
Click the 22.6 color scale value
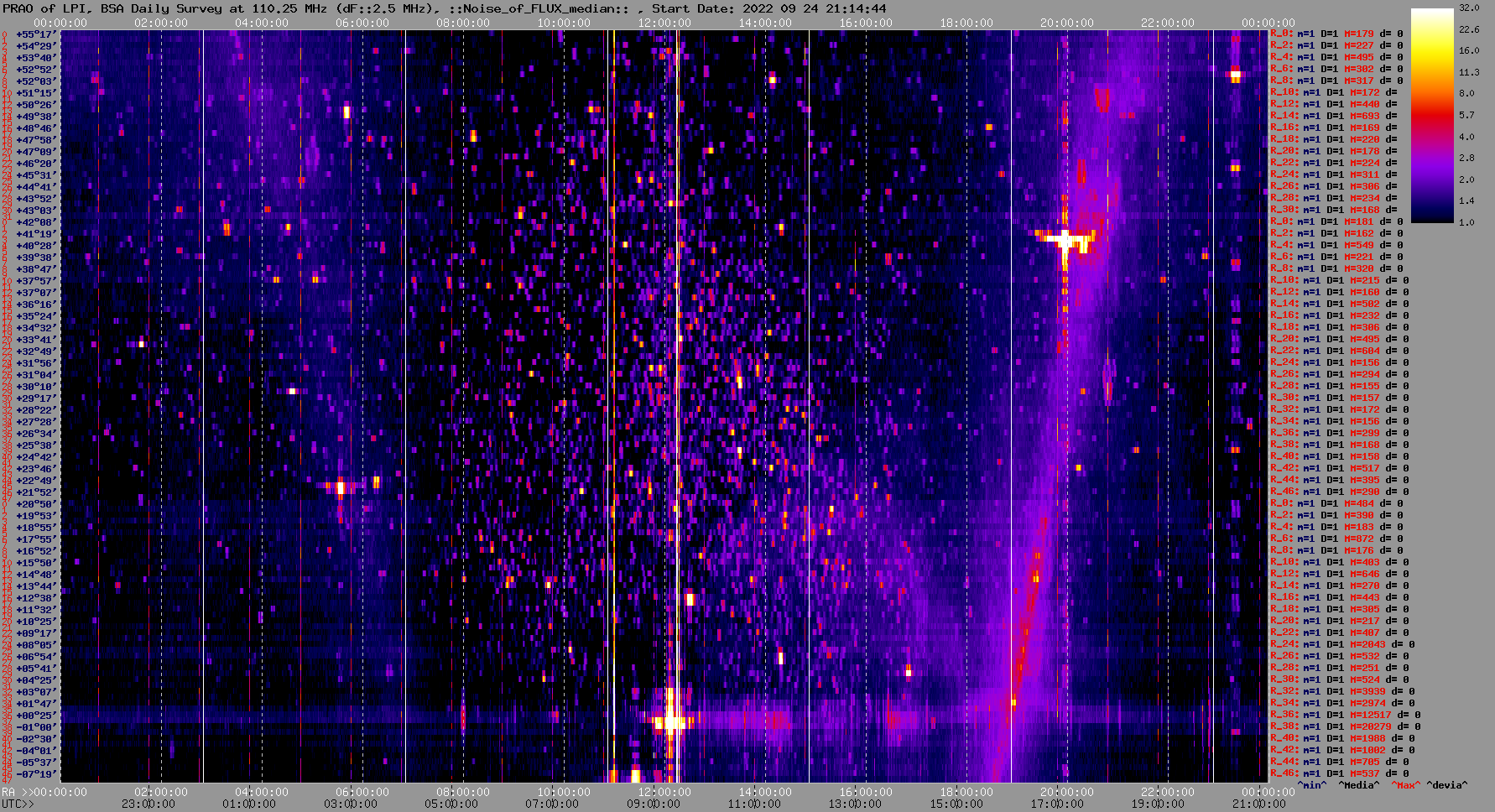1469,29
